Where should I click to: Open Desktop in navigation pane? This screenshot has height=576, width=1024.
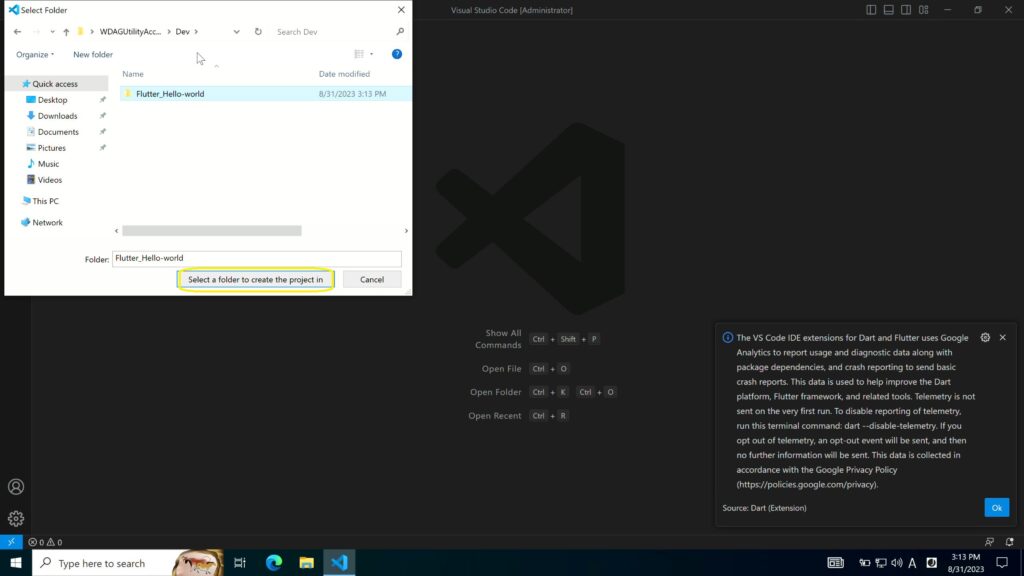point(52,100)
